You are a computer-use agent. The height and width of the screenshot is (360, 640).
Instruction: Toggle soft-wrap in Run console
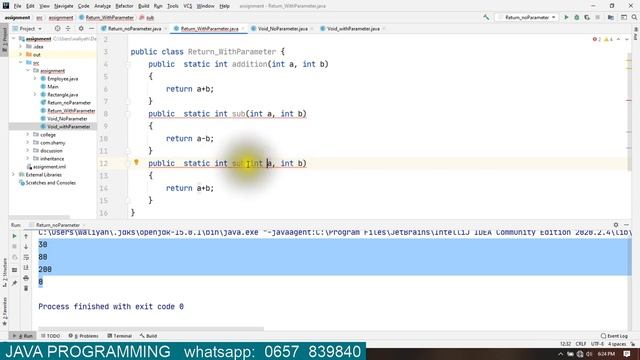point(26,257)
